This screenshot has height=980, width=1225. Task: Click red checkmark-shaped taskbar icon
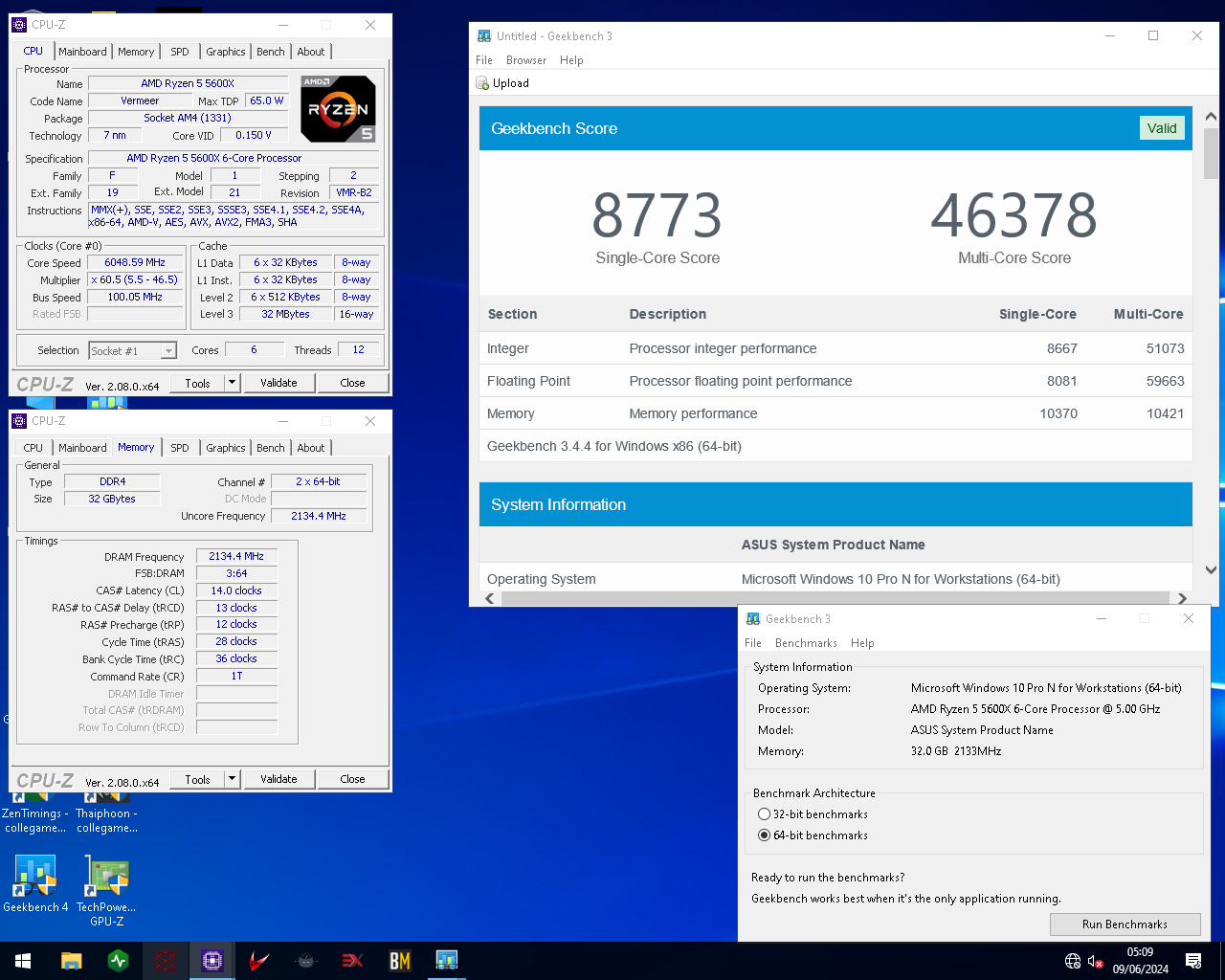coord(259,960)
